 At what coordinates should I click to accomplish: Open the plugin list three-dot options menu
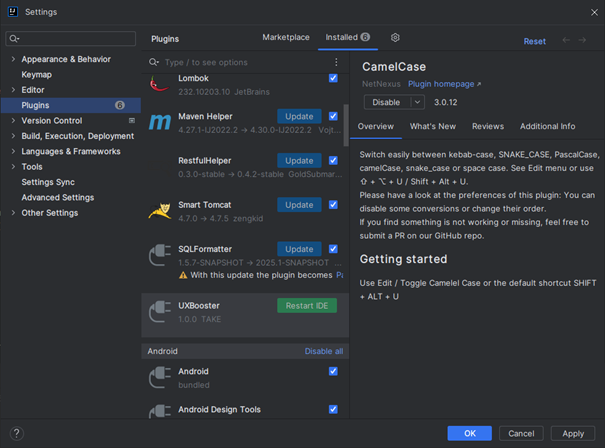pyautogui.click(x=336, y=62)
